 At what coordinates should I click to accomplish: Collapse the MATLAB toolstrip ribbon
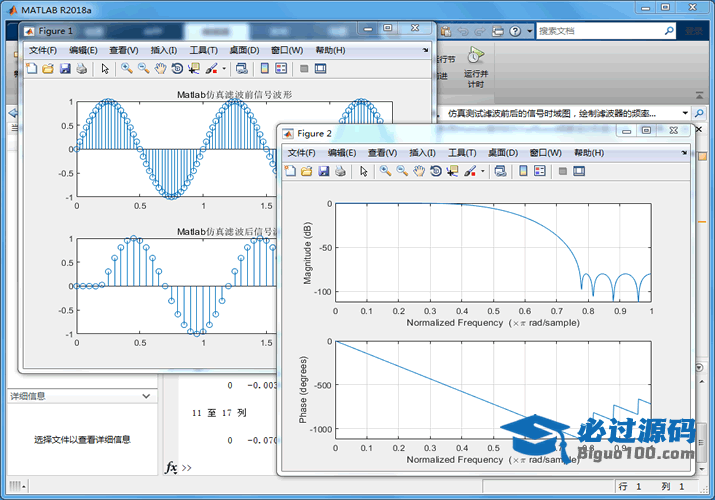click(699, 96)
